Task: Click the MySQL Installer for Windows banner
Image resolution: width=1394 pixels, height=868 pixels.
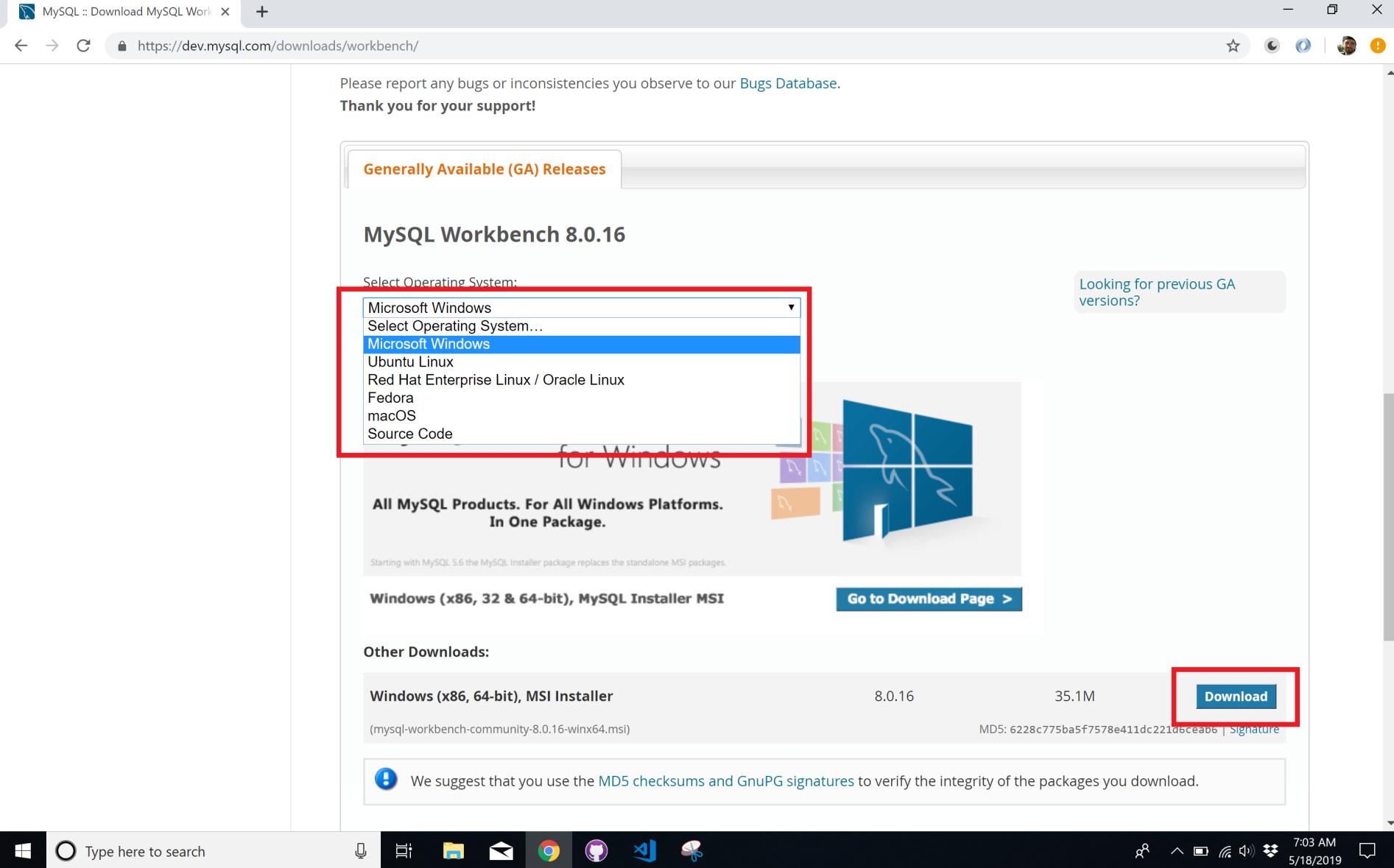Action: (692, 508)
